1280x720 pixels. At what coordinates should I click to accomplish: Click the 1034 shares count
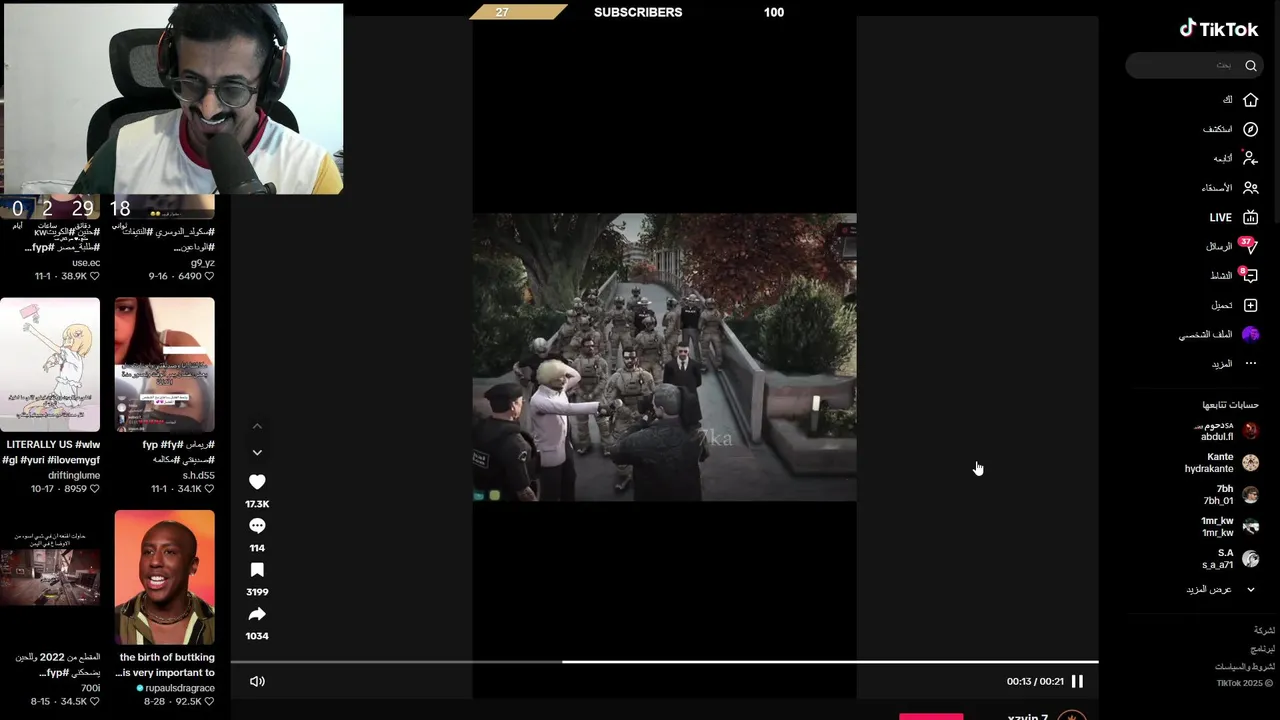pyautogui.click(x=257, y=636)
